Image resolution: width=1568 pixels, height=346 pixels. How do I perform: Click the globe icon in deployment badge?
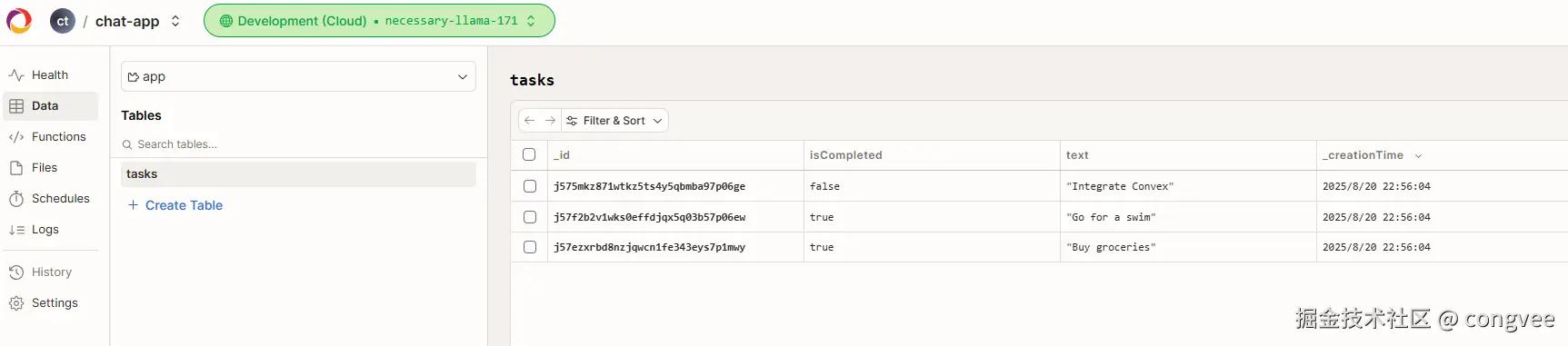[226, 21]
